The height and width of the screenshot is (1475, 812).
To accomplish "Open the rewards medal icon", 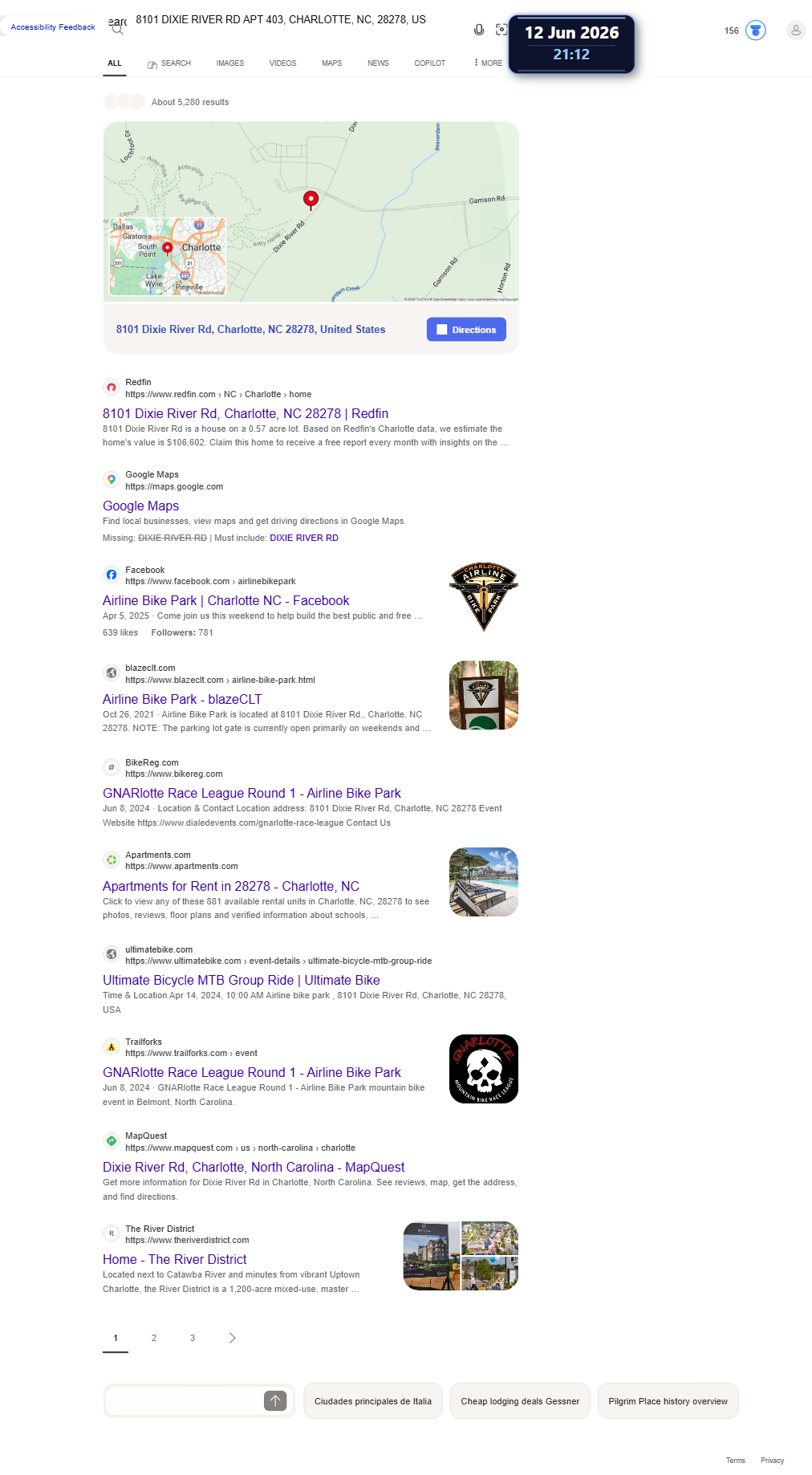I will [x=756, y=30].
